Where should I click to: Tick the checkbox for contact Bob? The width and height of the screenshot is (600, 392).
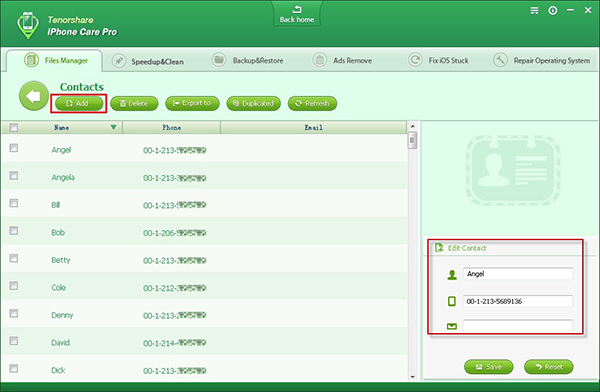pos(14,230)
